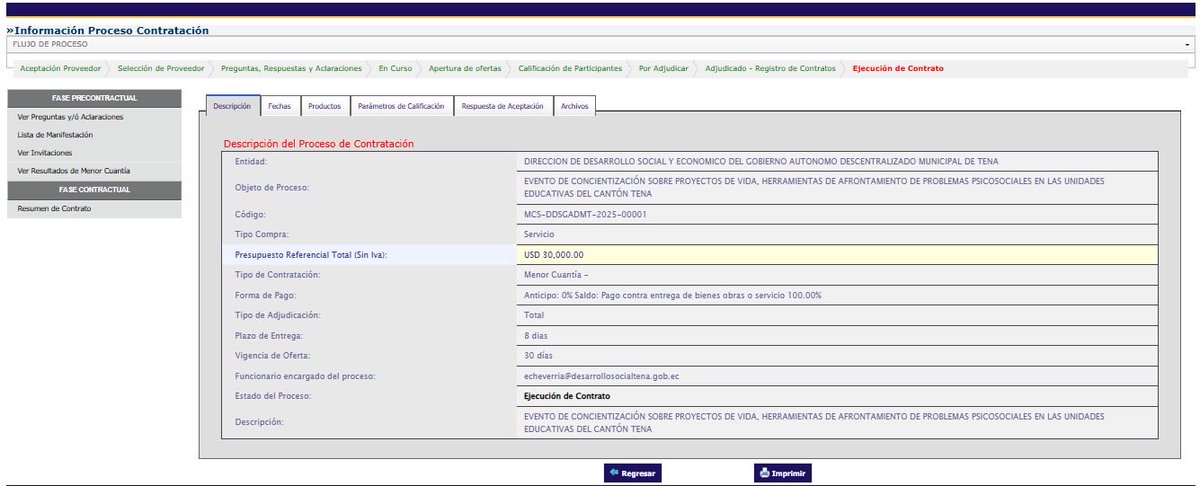Click the Objeto de Proceso label
1200x486 pixels.
(x=272, y=188)
